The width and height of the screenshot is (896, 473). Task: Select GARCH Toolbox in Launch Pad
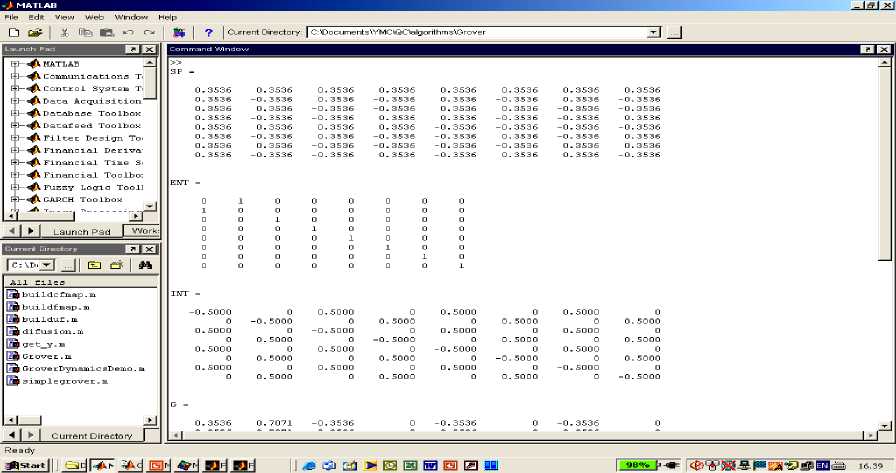pos(83,199)
